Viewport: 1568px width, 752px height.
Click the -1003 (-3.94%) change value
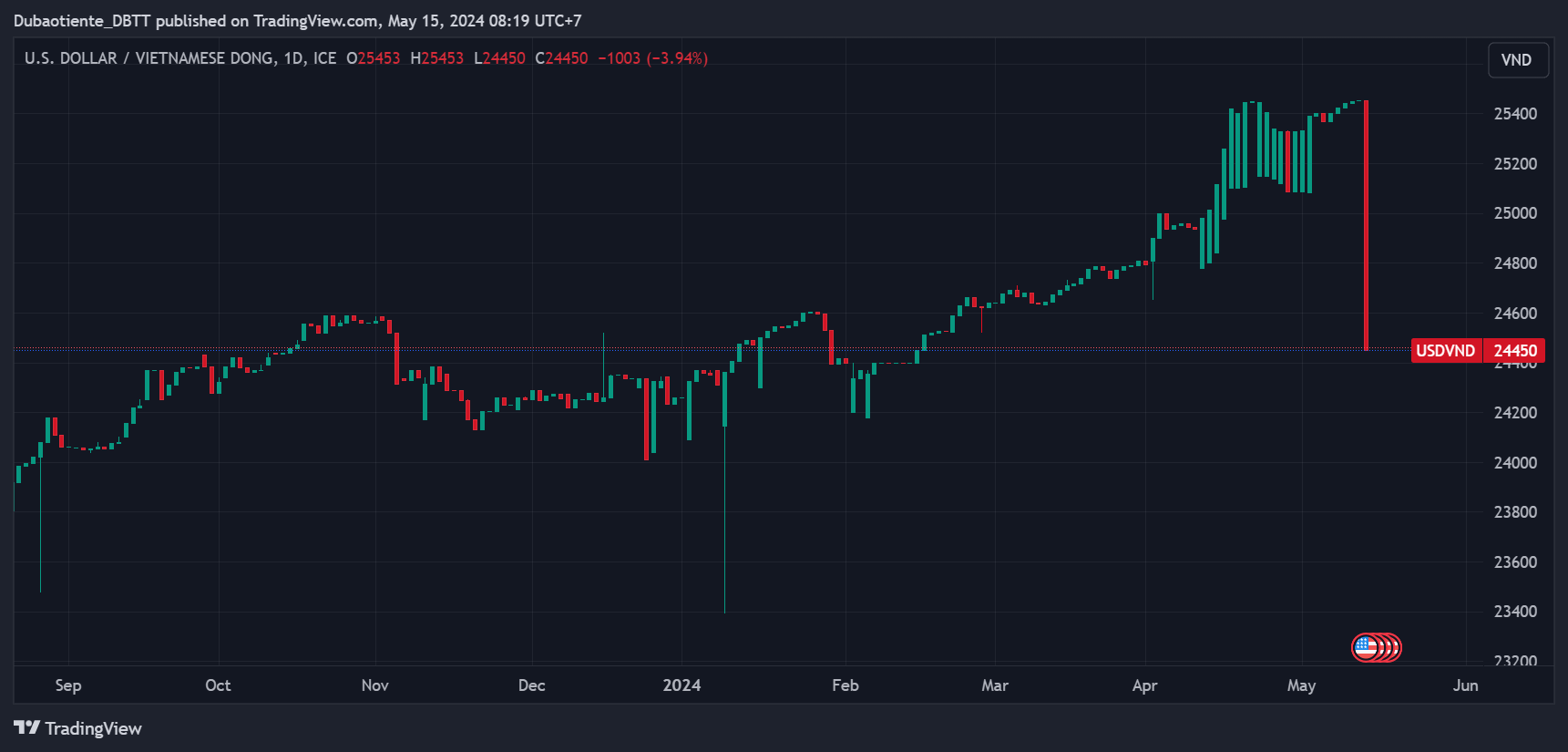(652, 58)
